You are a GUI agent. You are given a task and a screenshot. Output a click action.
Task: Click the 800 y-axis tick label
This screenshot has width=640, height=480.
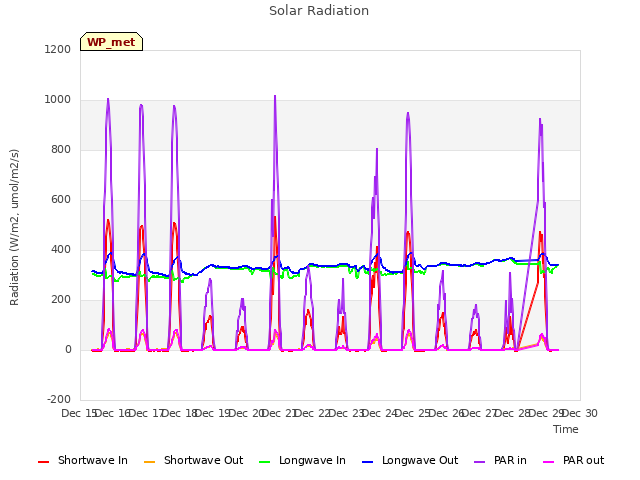(x=61, y=149)
